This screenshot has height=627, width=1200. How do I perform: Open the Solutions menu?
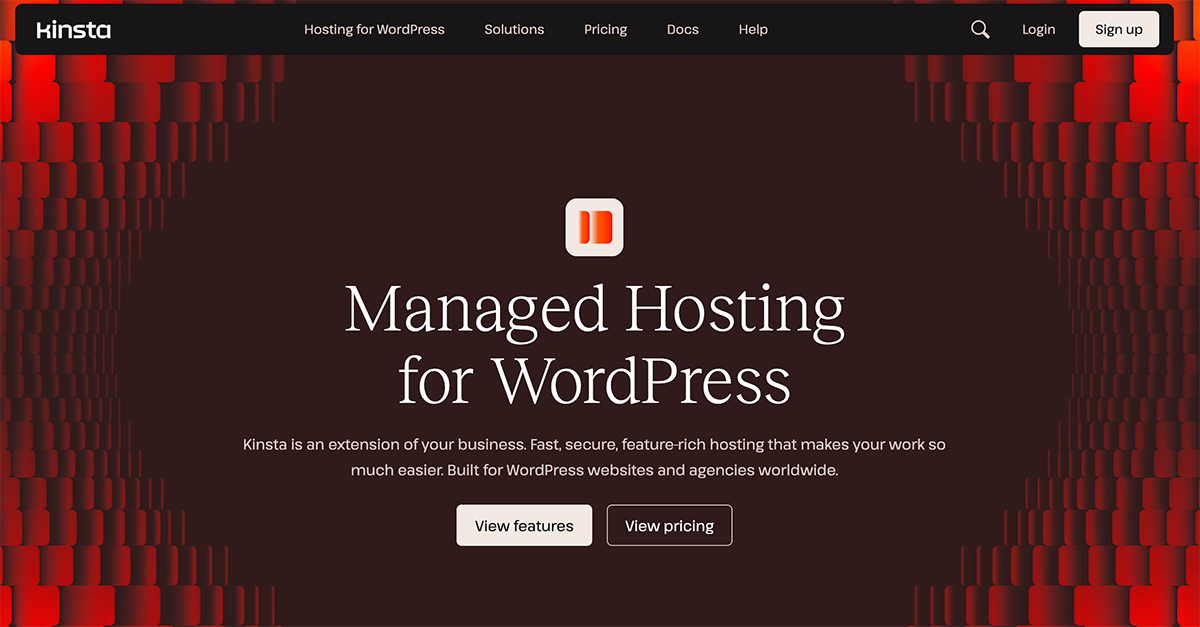tap(514, 30)
